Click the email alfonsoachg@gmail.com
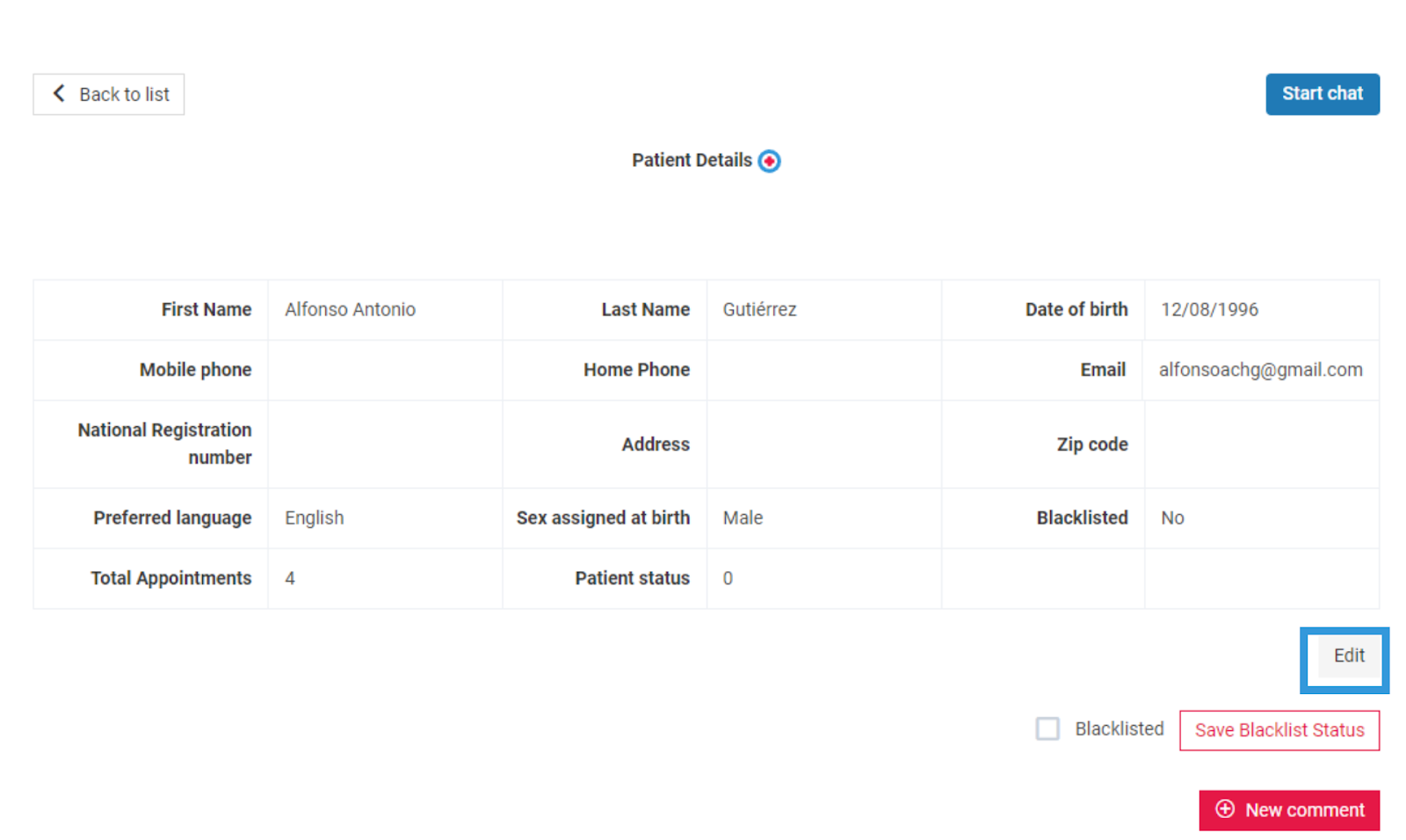Screen dimensions: 1406x840 tap(1260, 370)
